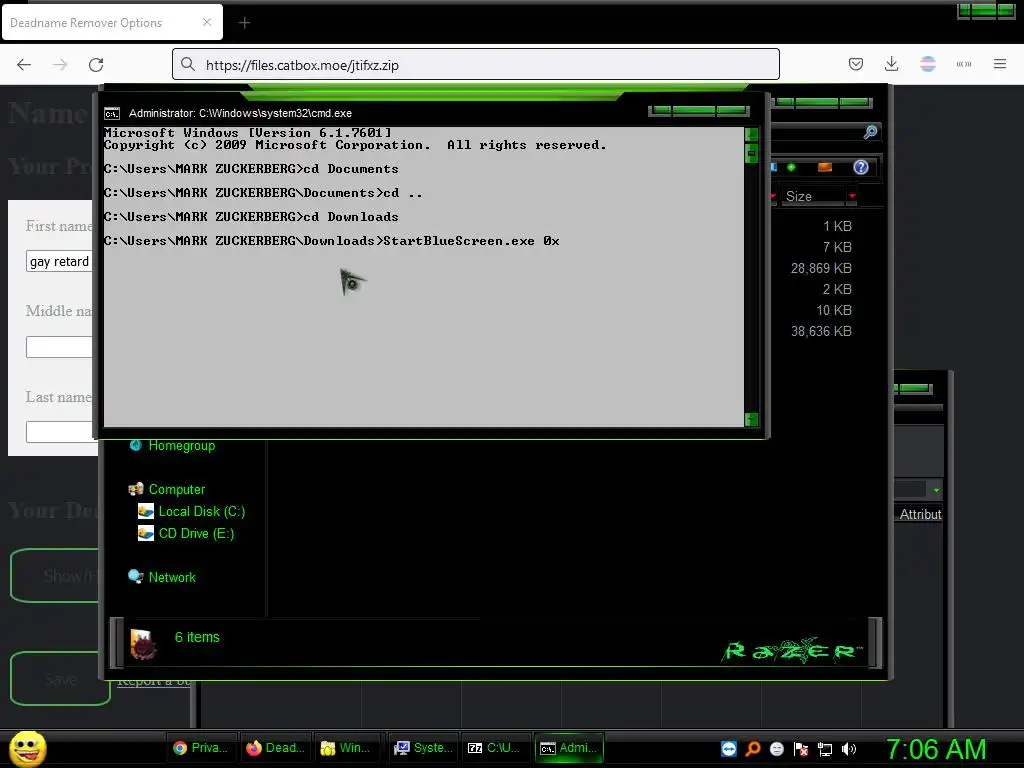
Task: Switch to the Chrome 'Priva...' taskbar button
Action: (200, 748)
